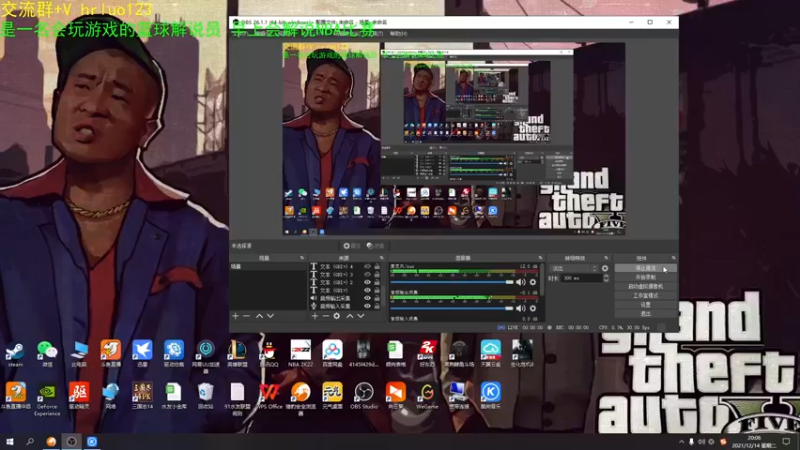This screenshot has height=450, width=800.
Task: Pop out the Scenes dock panel
Action: point(302,258)
